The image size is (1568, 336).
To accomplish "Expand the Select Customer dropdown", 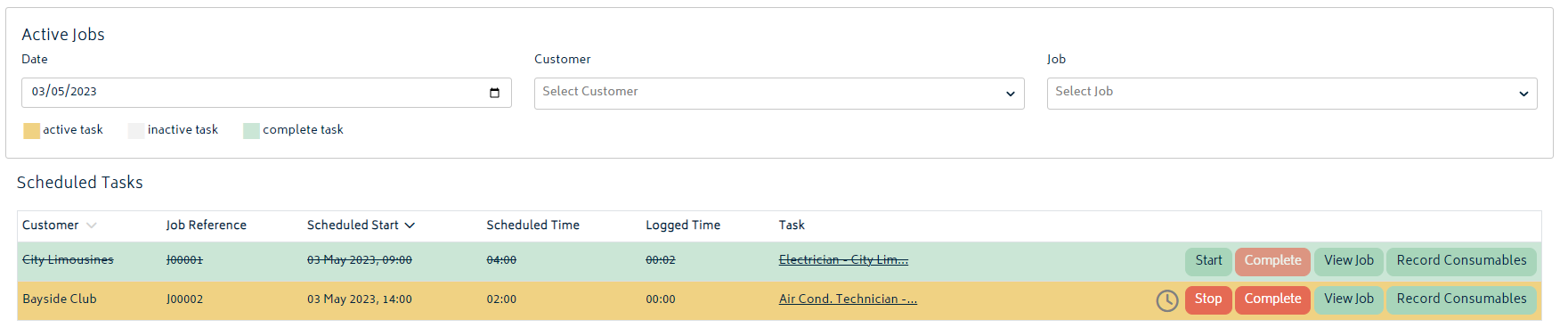I will (779, 94).
